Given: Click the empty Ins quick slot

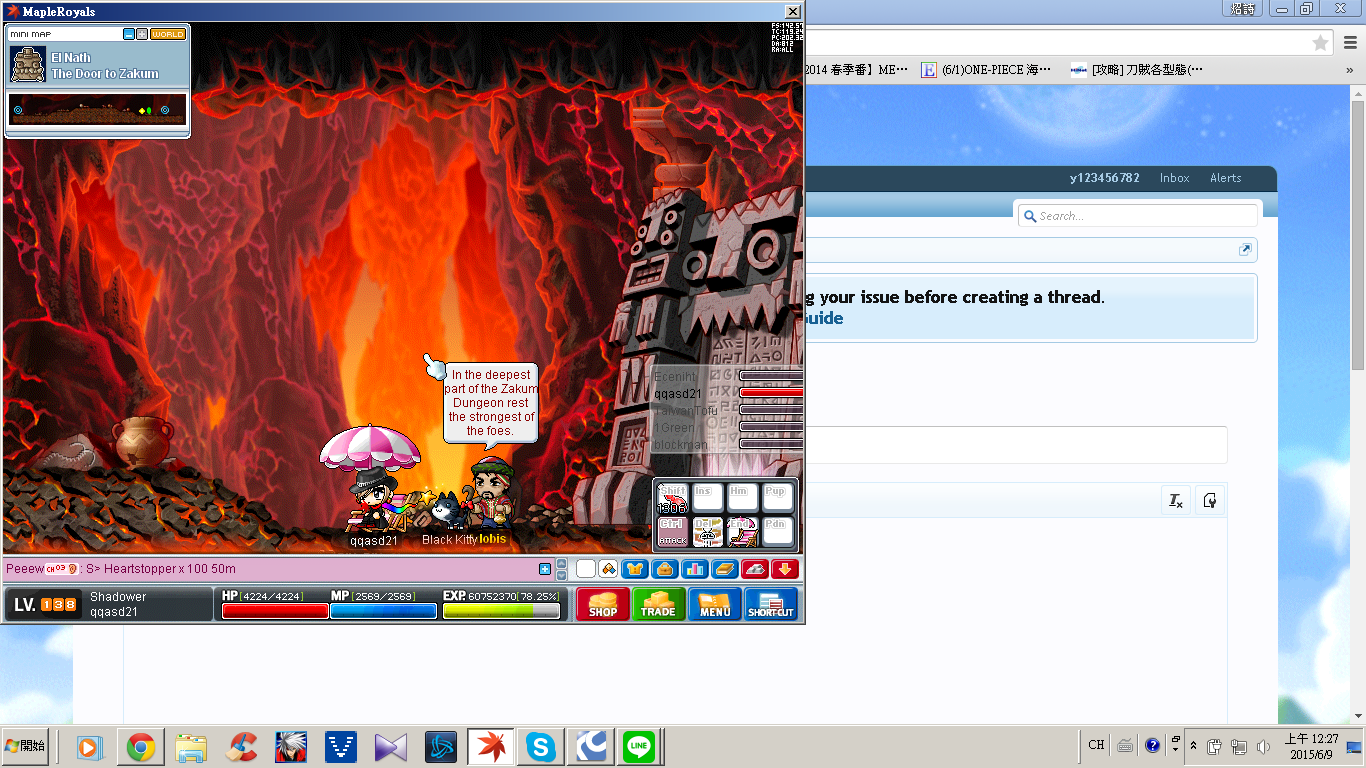Looking at the screenshot, I should 708,498.
